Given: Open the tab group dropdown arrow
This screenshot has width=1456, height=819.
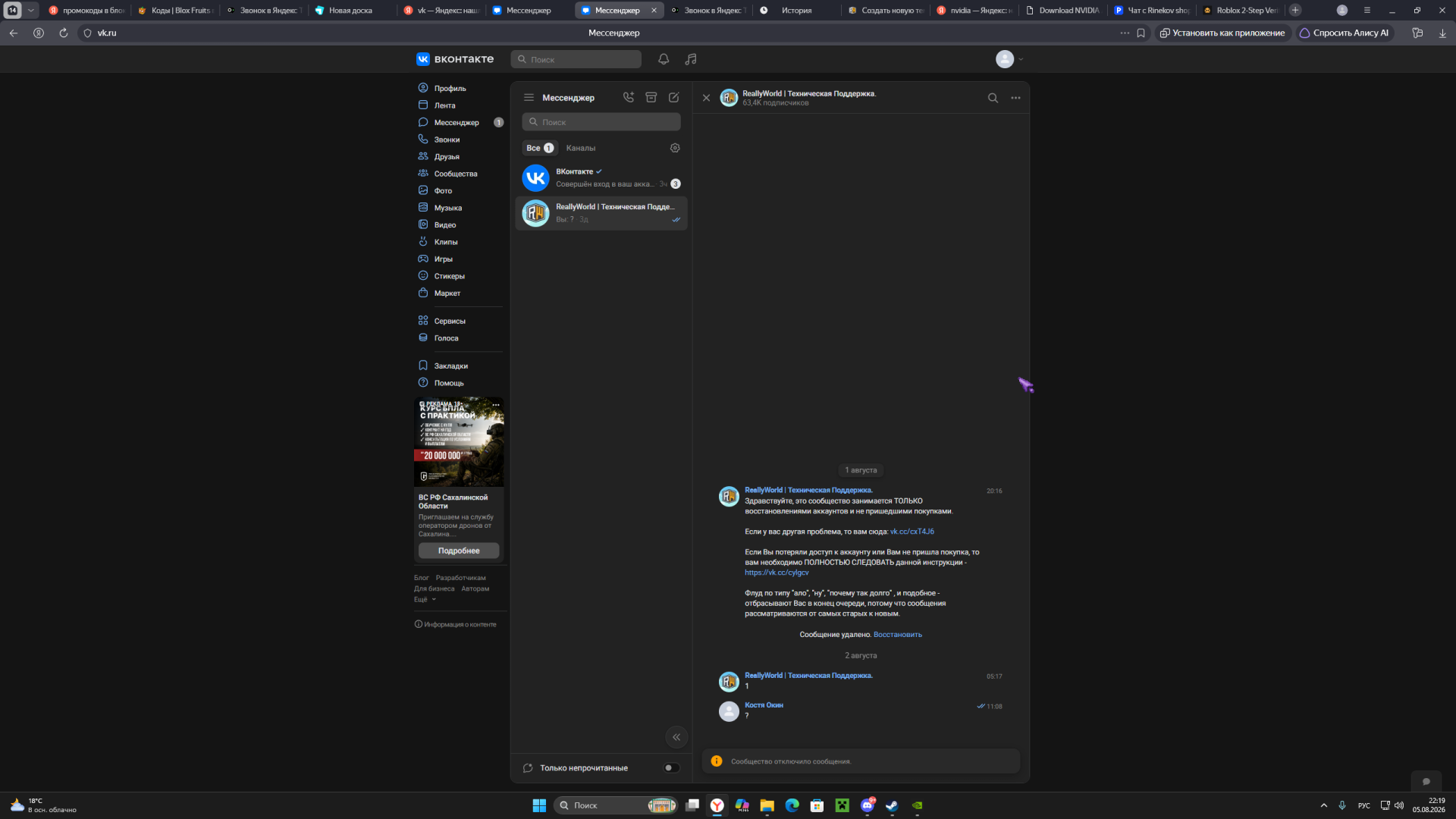Looking at the screenshot, I should (x=31, y=11).
